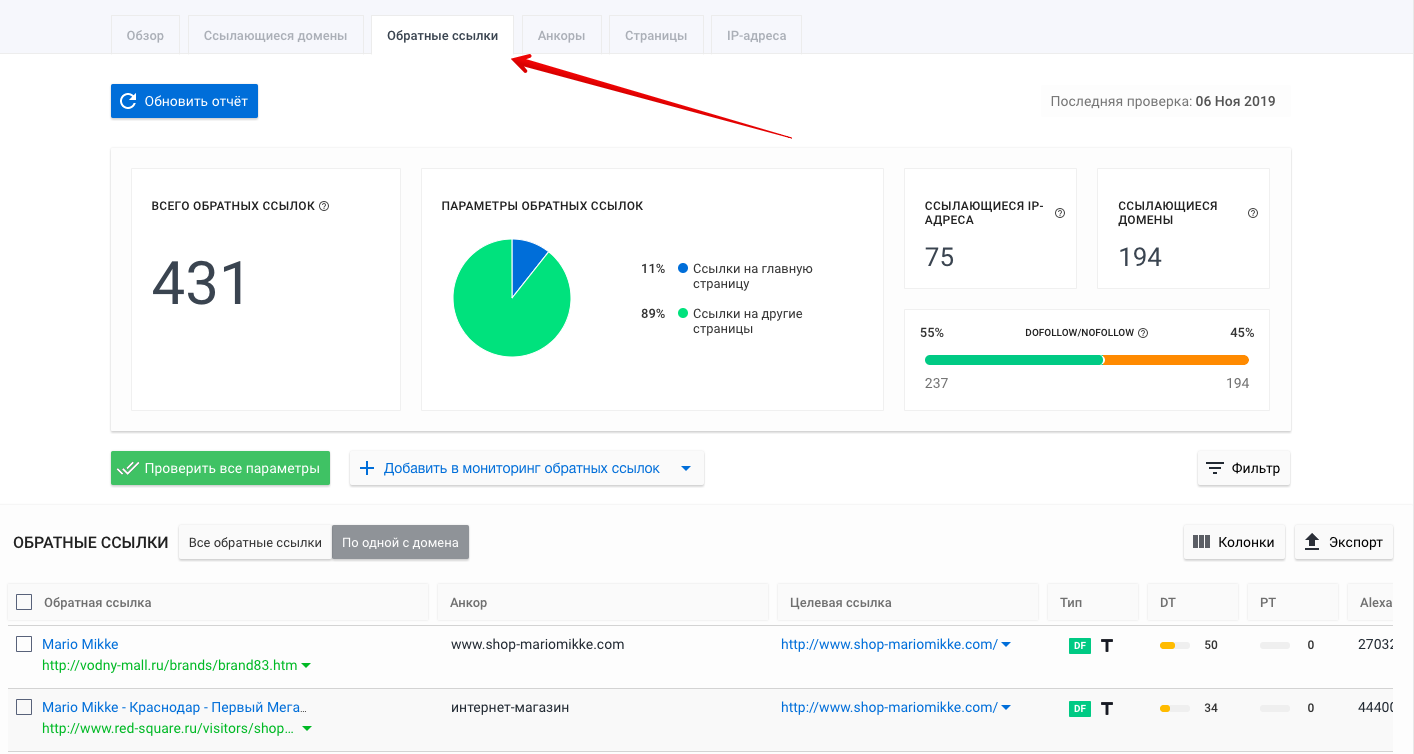This screenshot has width=1414, height=754.
Task: Click the columns icon
Action: click(x=1202, y=542)
